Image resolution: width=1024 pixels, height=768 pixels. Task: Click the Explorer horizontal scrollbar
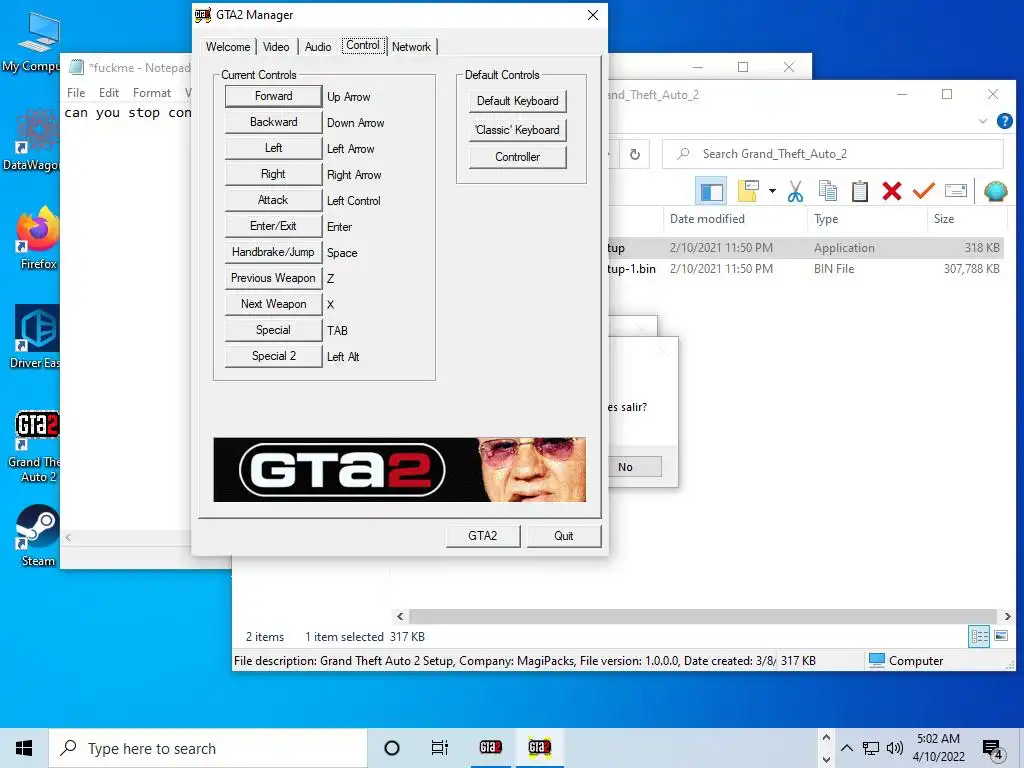pos(703,616)
